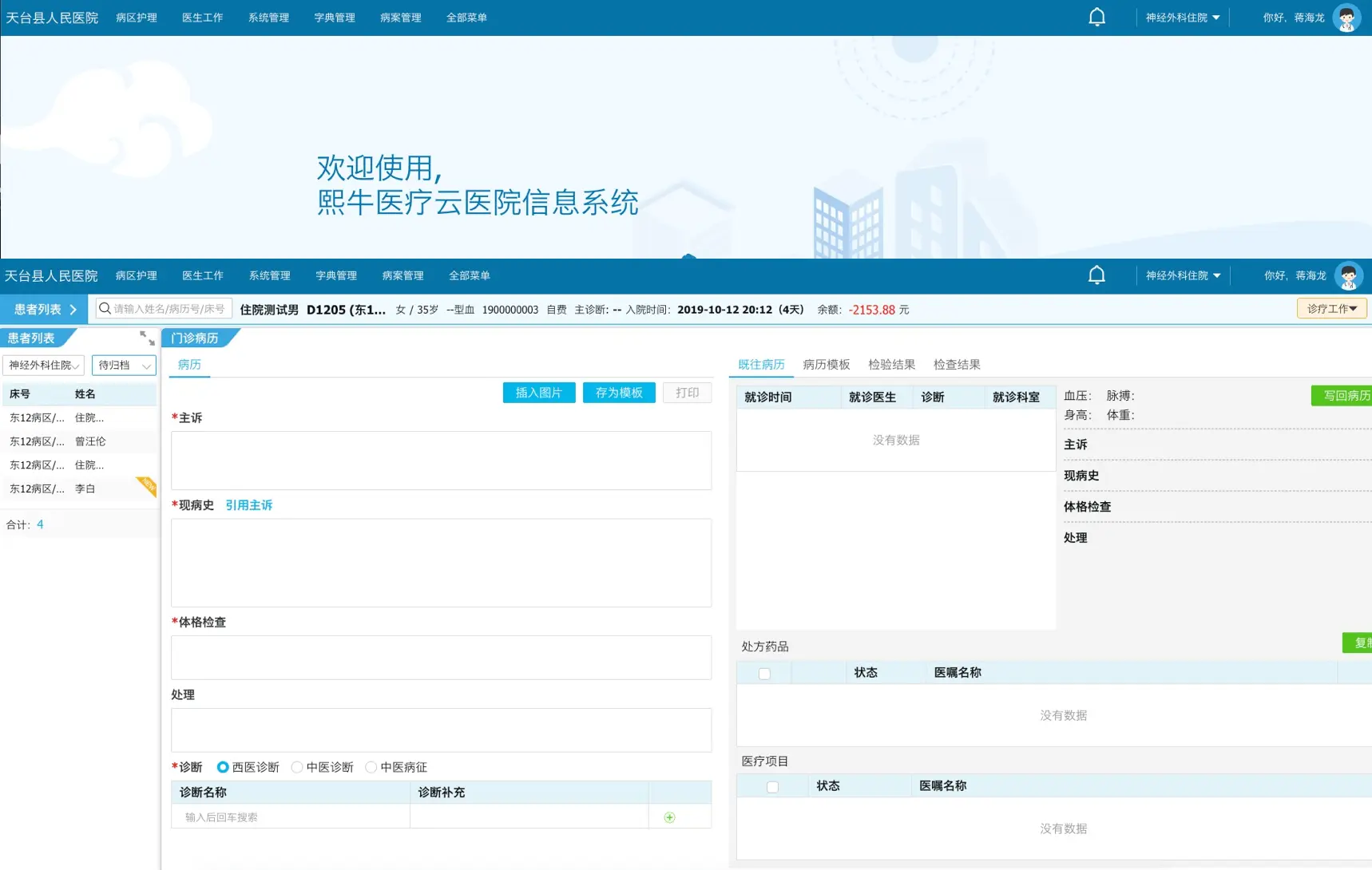The width and height of the screenshot is (1372, 870).
Task: Open 系统管理 menu in lower header
Action: pos(269,275)
